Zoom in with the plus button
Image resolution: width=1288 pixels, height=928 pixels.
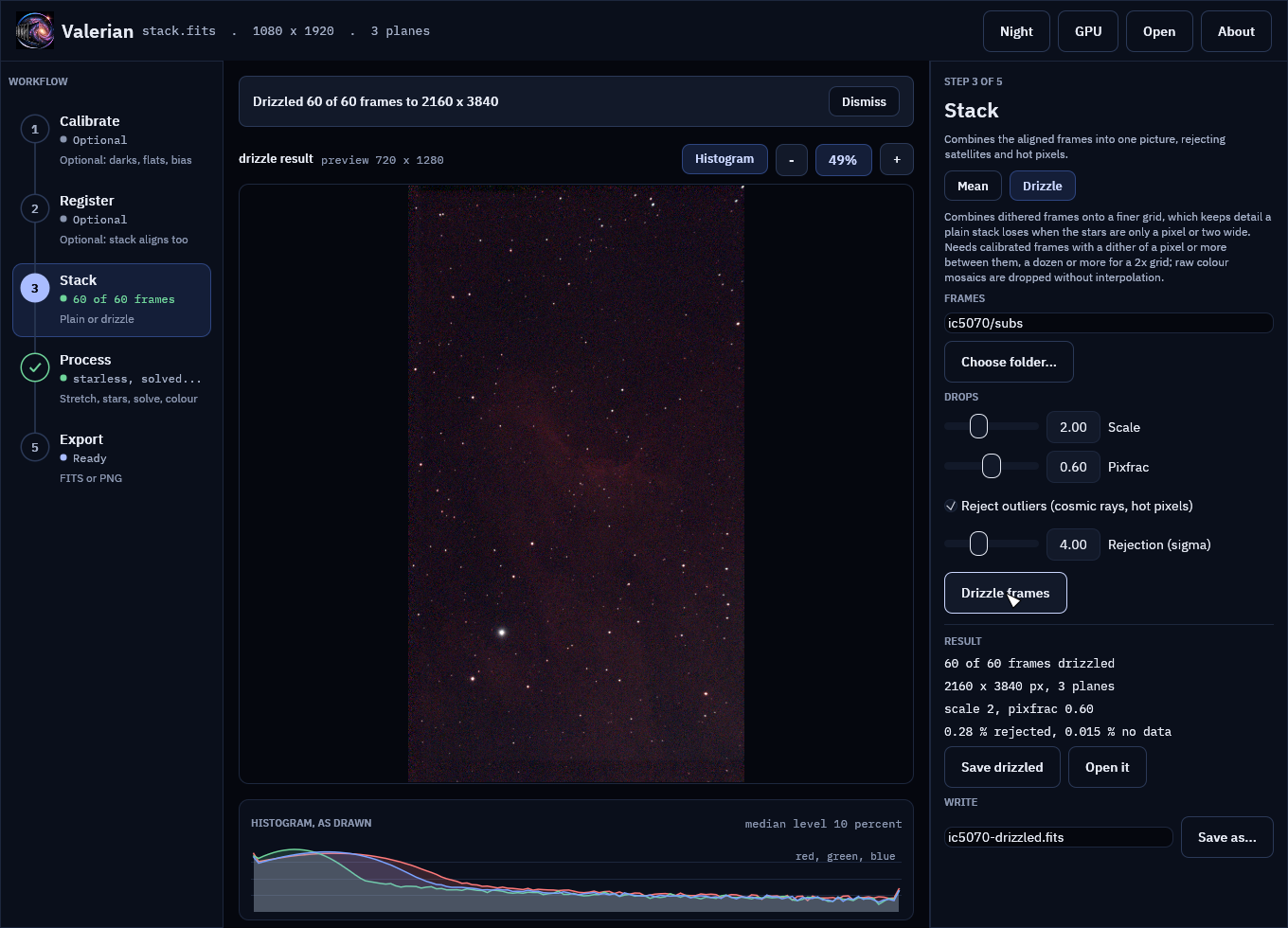pyautogui.click(x=897, y=159)
